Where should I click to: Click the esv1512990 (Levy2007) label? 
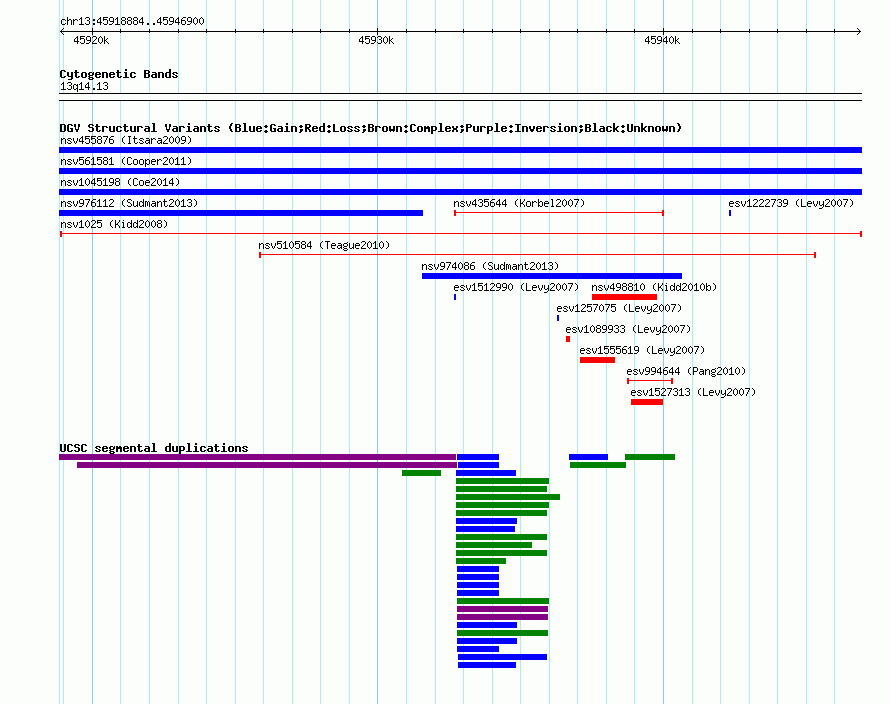[516, 287]
